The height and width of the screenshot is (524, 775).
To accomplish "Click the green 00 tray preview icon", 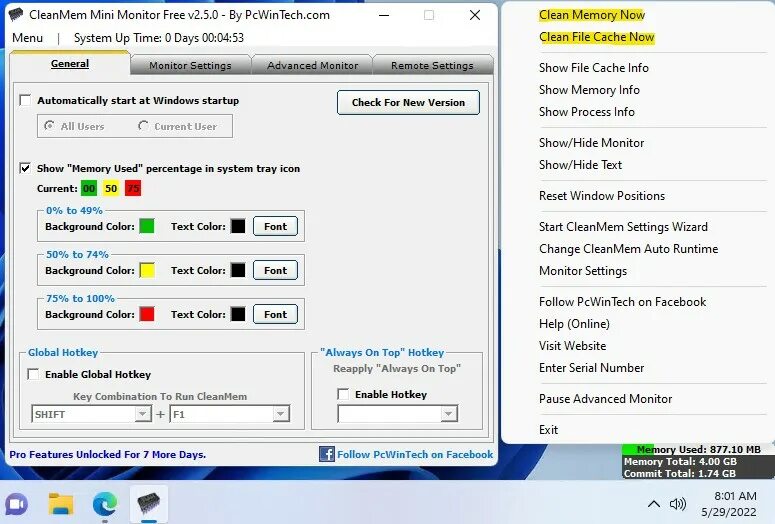I will [x=89, y=188].
